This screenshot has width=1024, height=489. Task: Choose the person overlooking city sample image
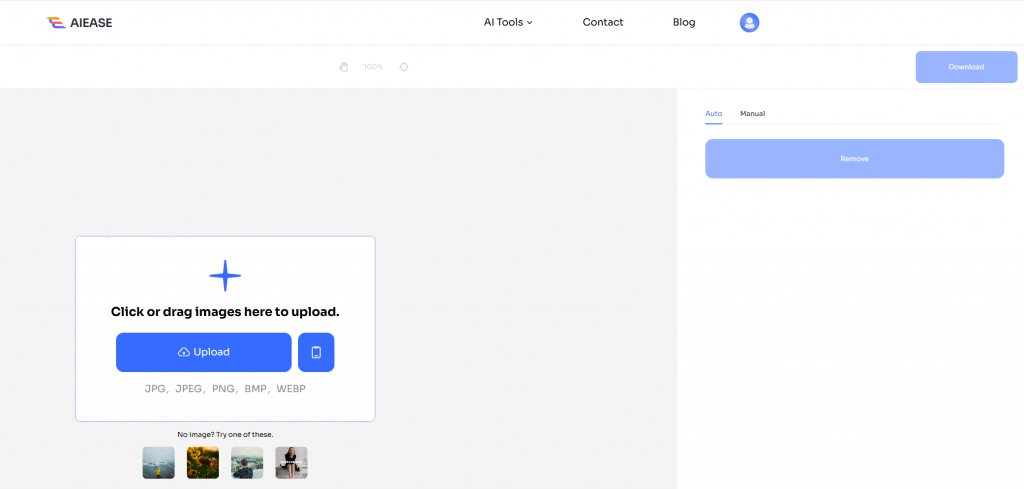[247, 463]
